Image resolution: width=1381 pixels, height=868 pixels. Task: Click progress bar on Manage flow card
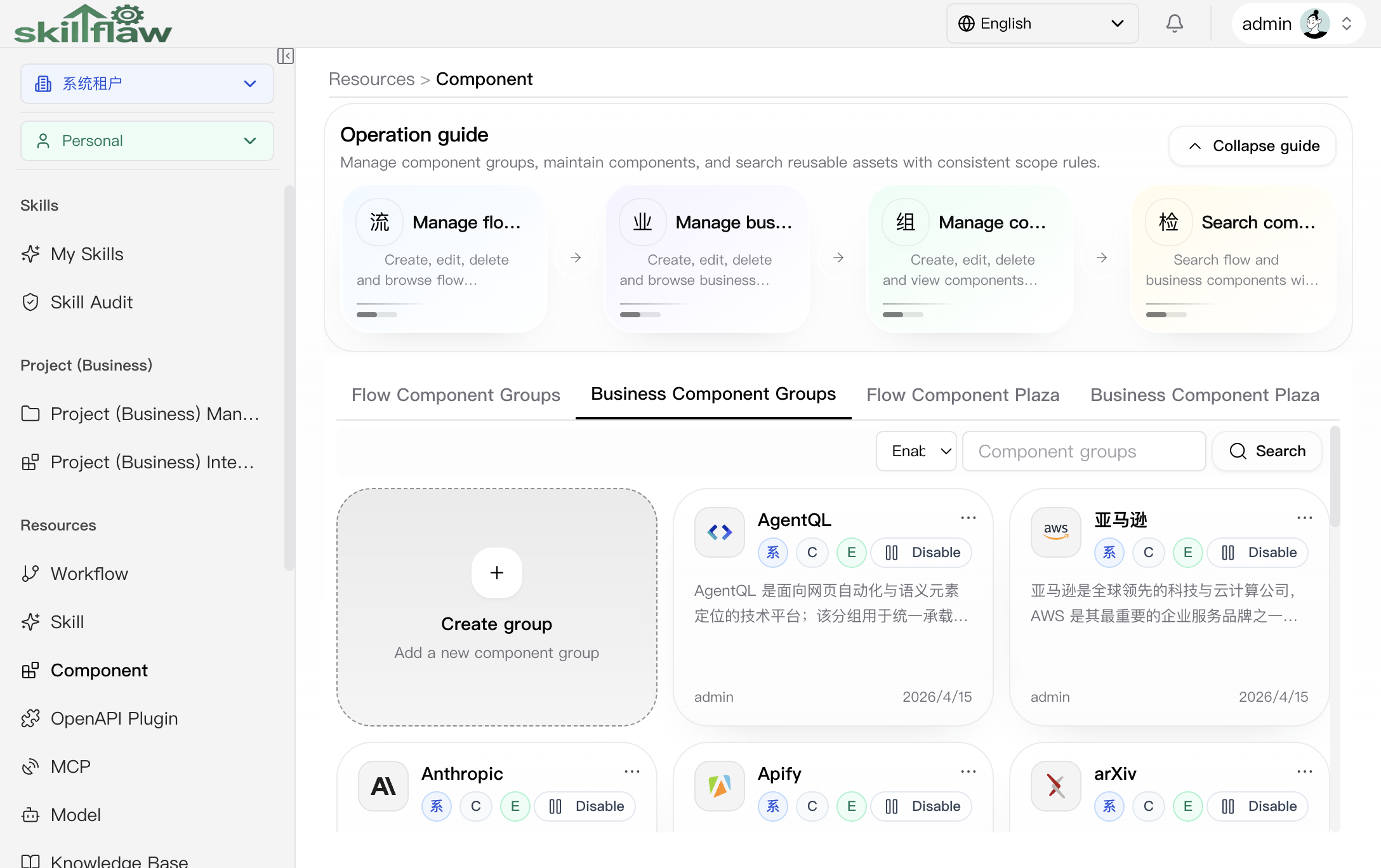[377, 315]
